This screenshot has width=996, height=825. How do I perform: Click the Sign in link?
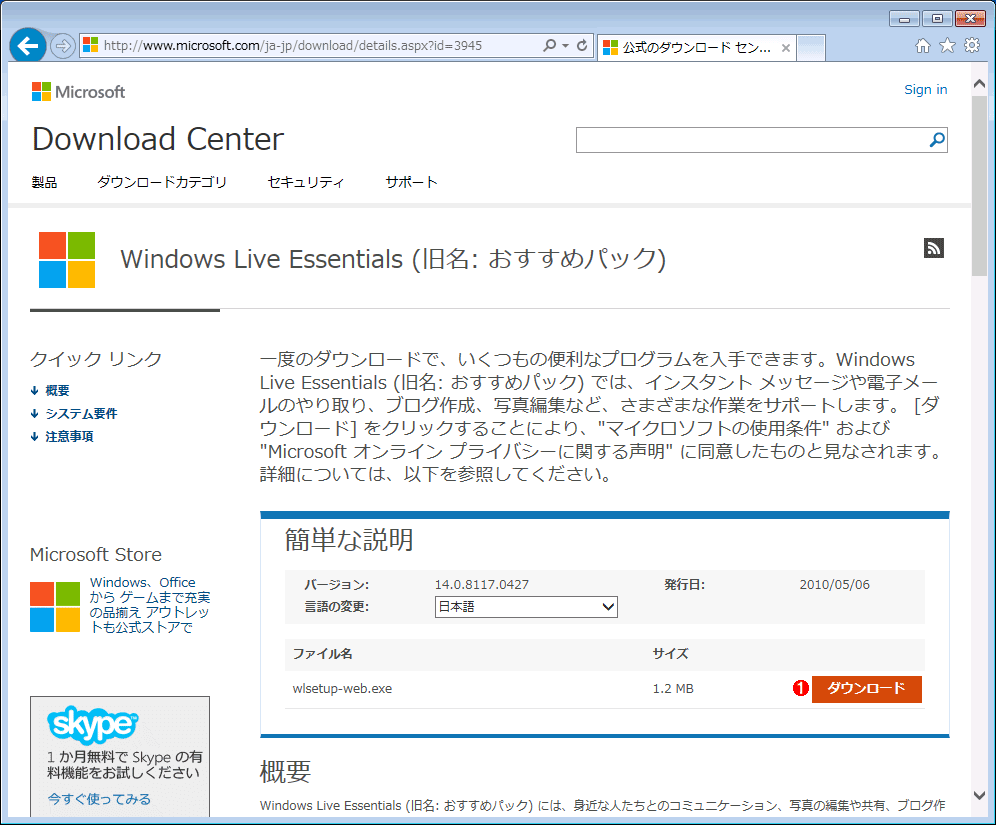point(925,90)
